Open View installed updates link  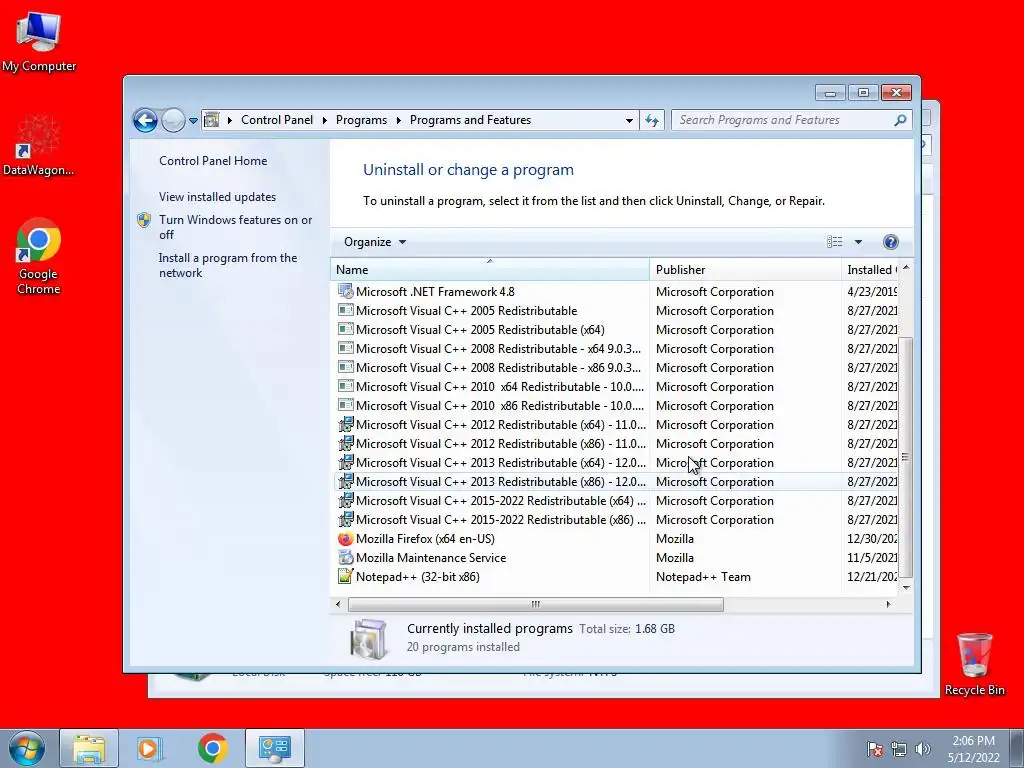(x=217, y=197)
